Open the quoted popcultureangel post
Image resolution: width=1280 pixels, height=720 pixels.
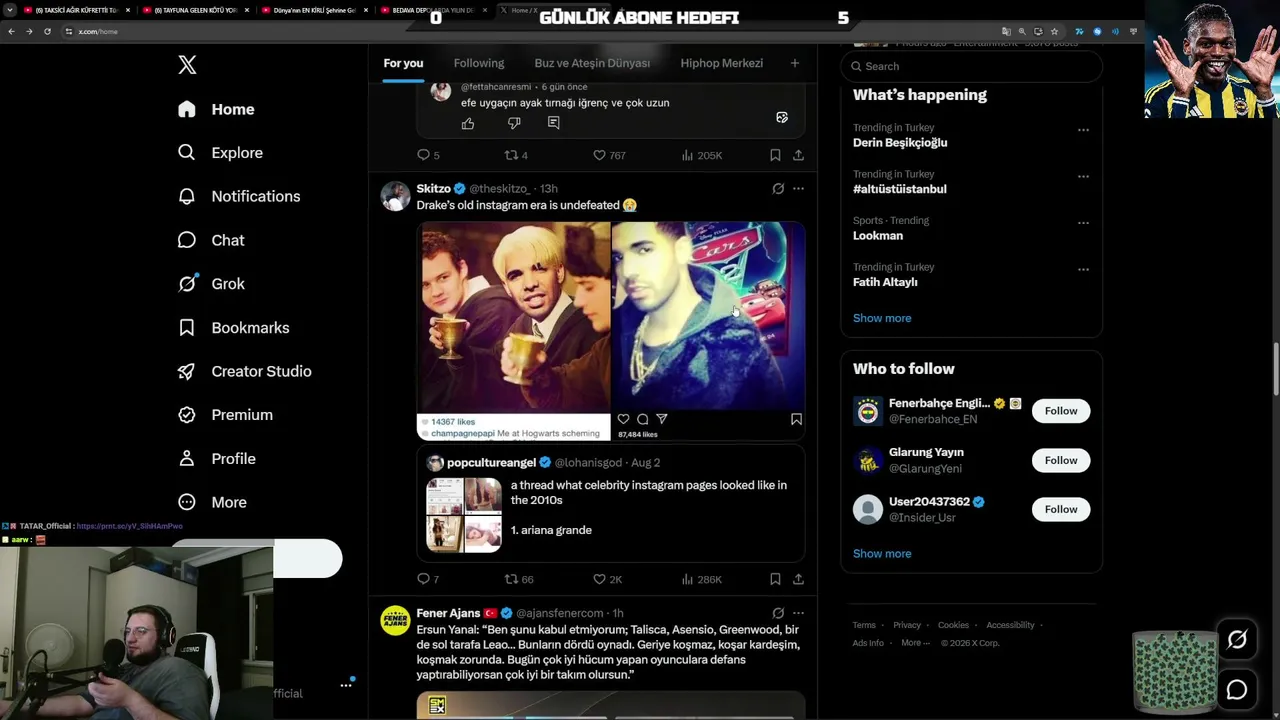(611, 503)
